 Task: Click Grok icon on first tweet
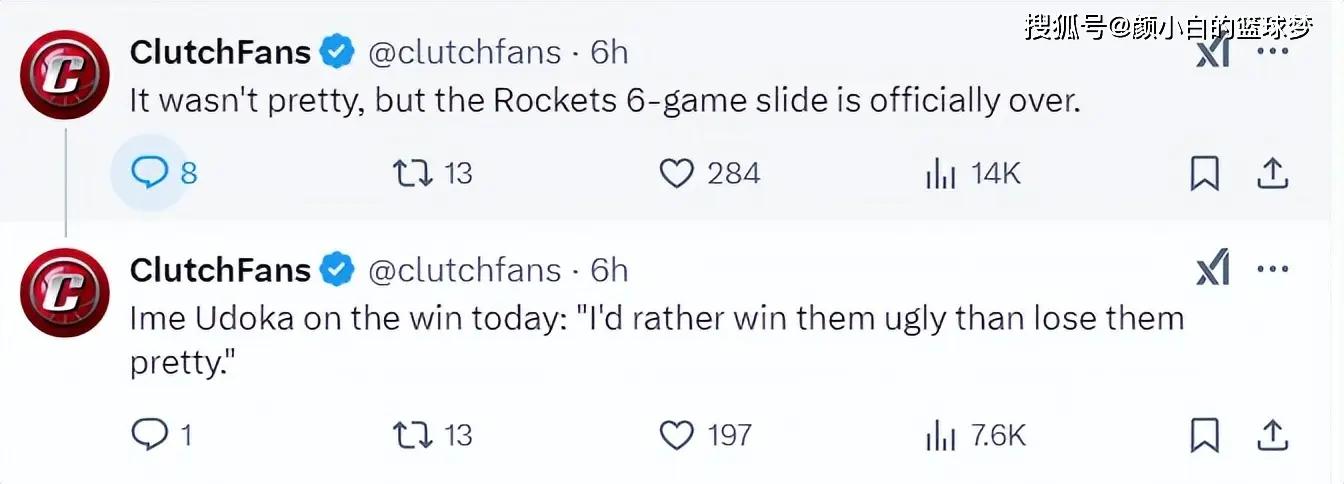point(1212,52)
